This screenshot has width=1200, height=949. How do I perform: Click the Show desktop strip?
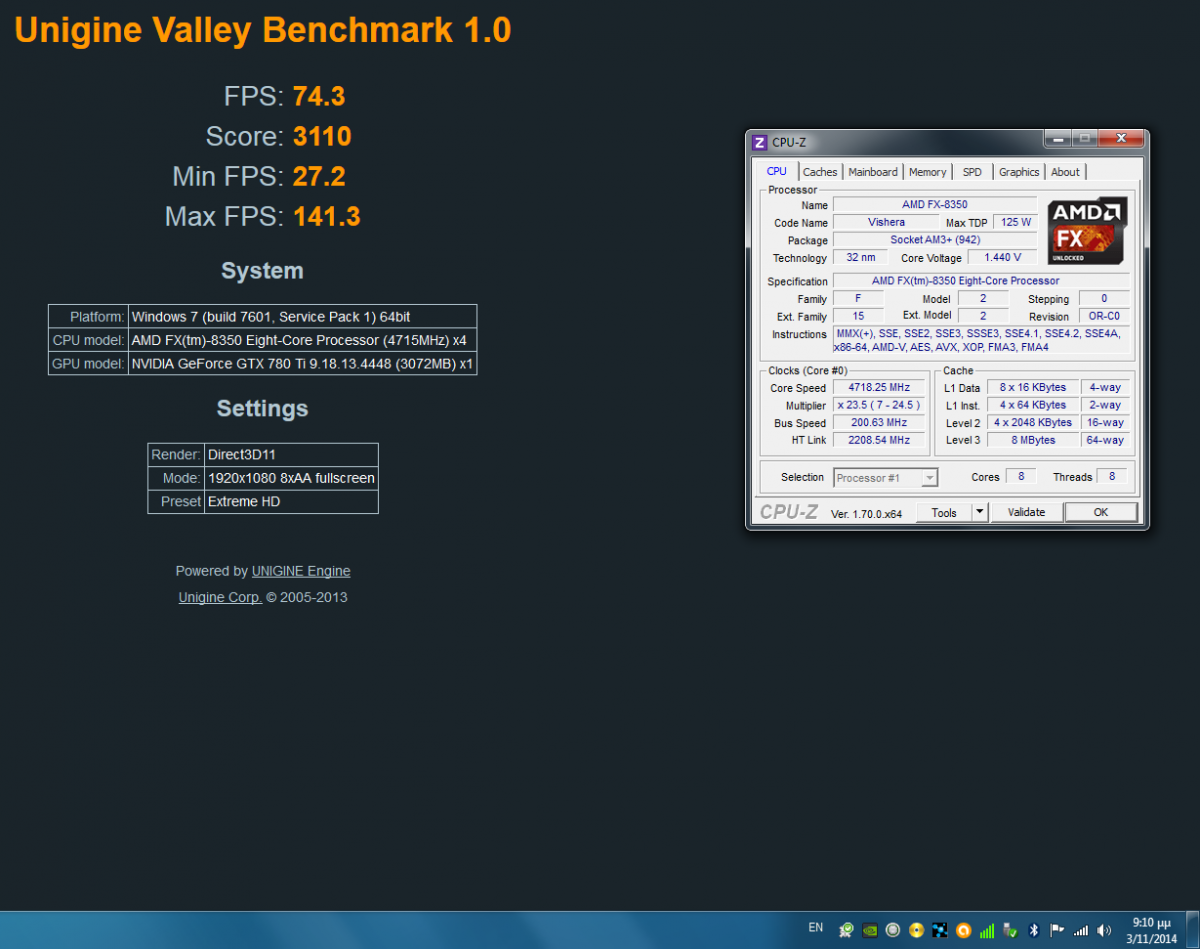point(1193,930)
